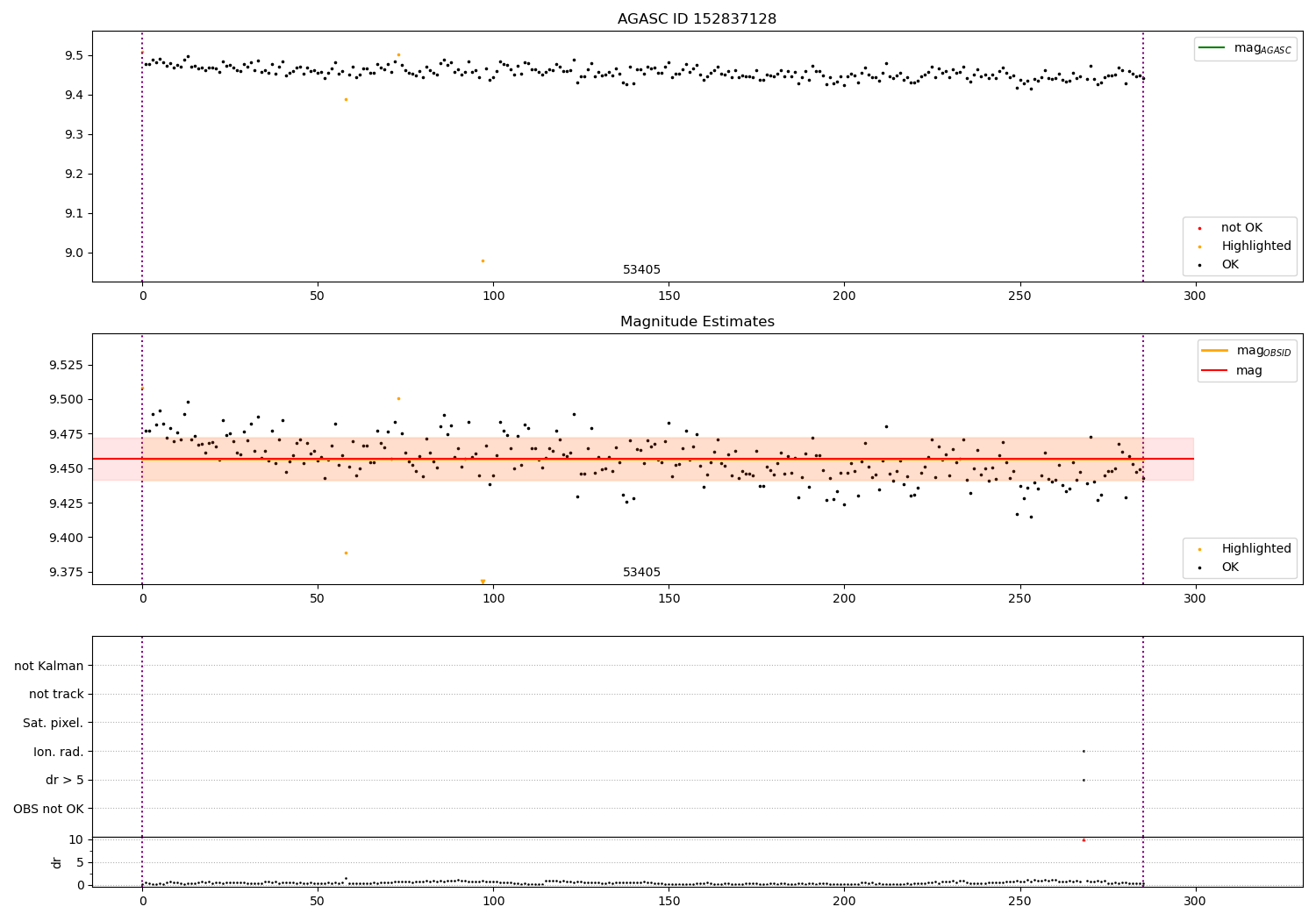Click the 'Sat. pixel.' axis label
Viewport: 1316px width, 921px height.
tap(53, 723)
